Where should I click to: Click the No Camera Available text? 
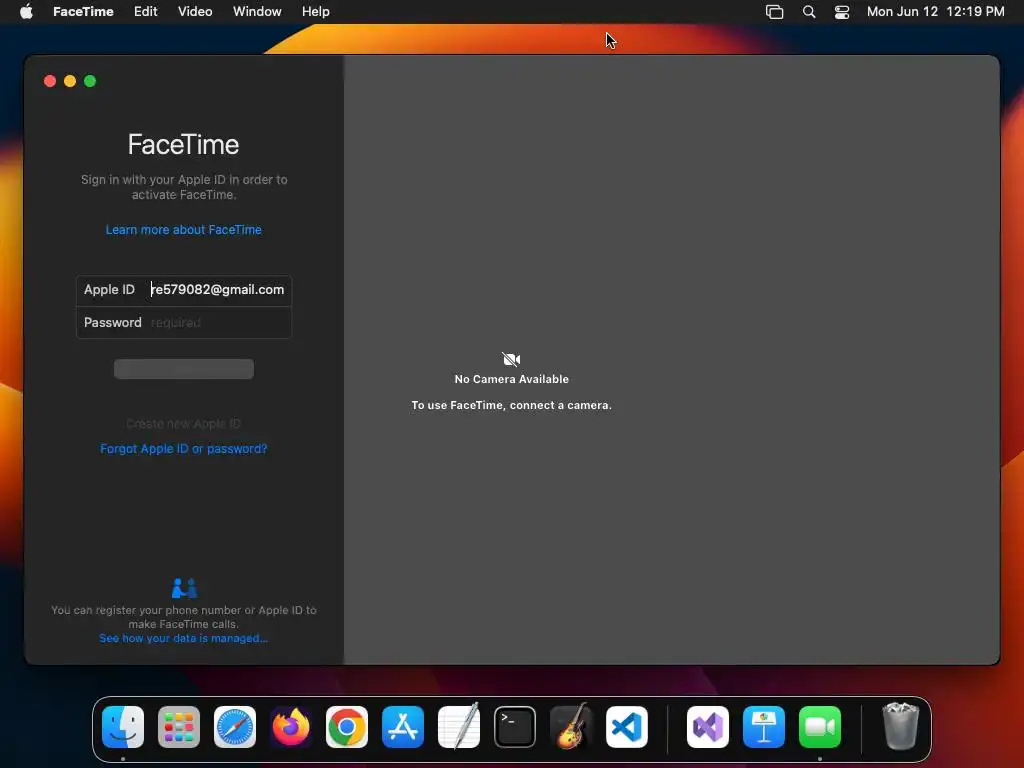511,379
